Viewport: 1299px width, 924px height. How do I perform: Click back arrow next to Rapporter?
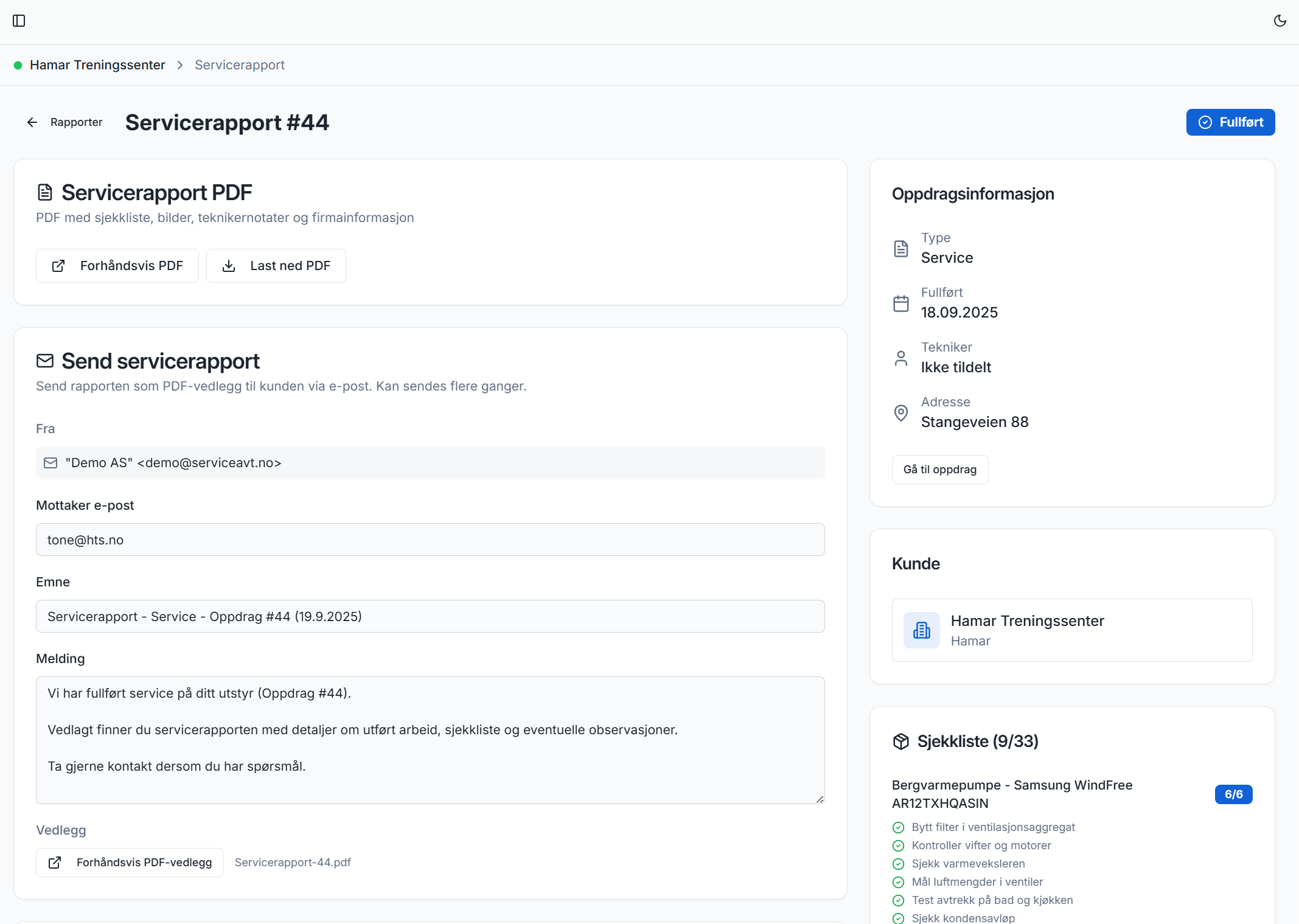point(32,122)
